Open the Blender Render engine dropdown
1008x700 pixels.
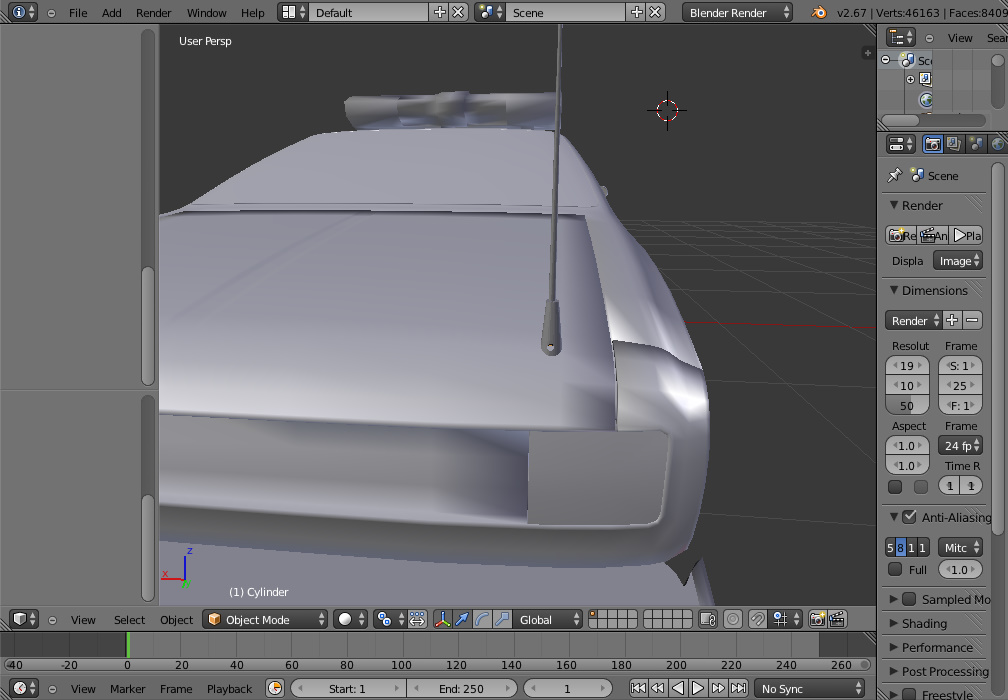738,12
